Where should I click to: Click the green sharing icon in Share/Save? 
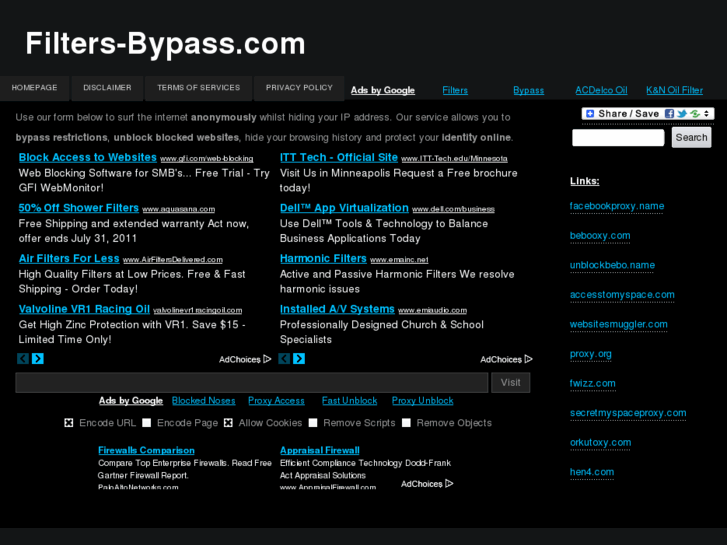695,114
